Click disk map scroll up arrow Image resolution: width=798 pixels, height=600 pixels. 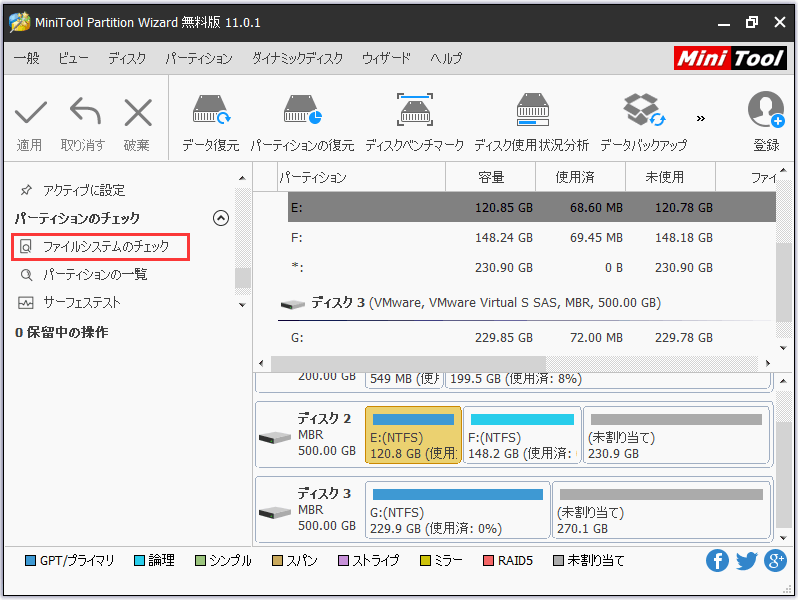784,381
